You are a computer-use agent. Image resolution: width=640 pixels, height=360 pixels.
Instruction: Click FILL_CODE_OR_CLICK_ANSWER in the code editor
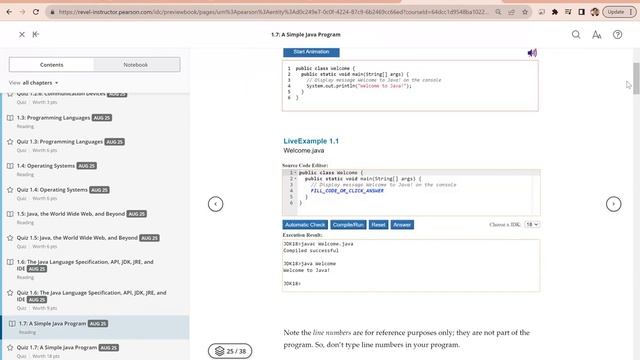(x=347, y=191)
